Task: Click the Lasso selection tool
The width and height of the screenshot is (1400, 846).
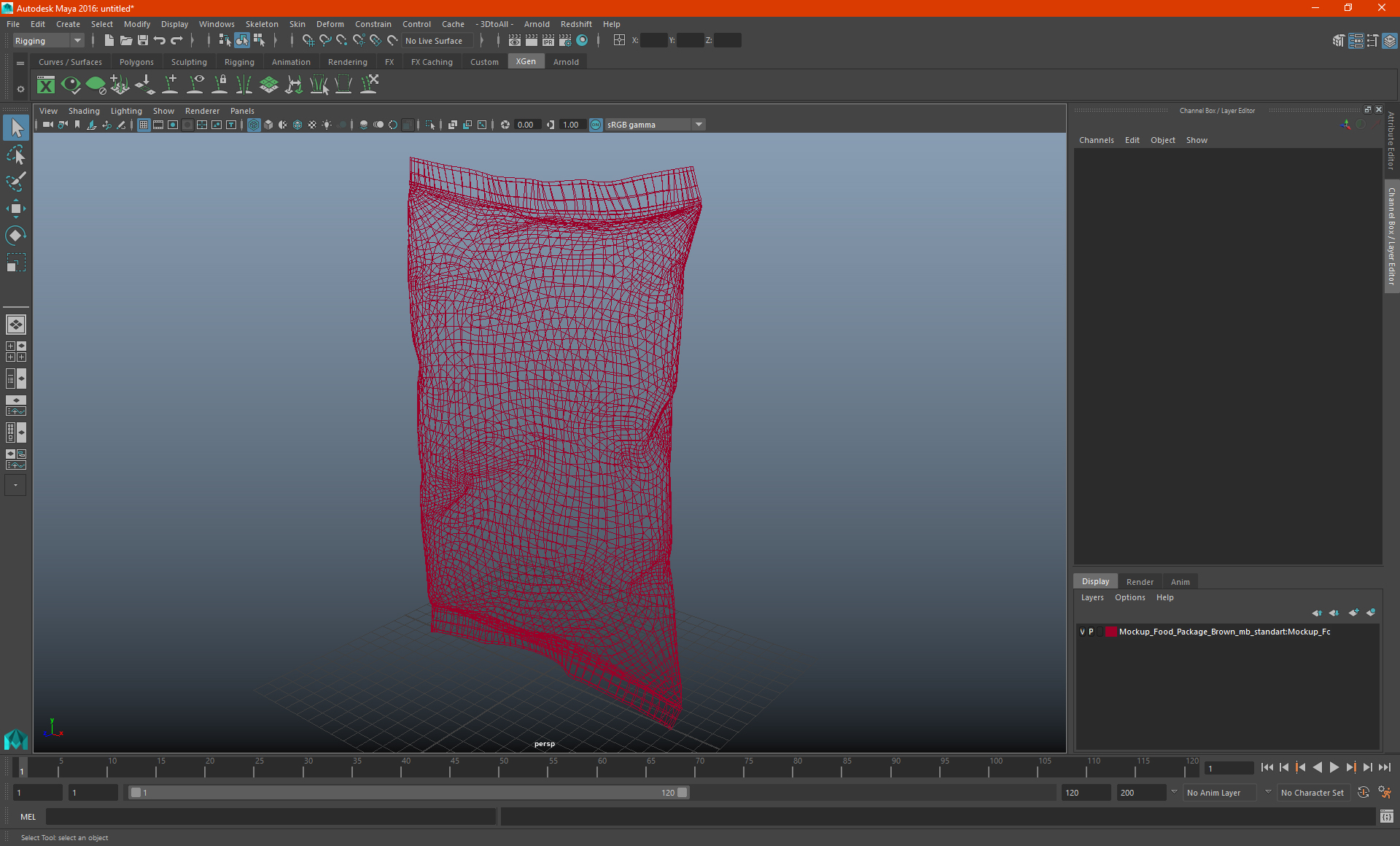Action: tap(15, 155)
